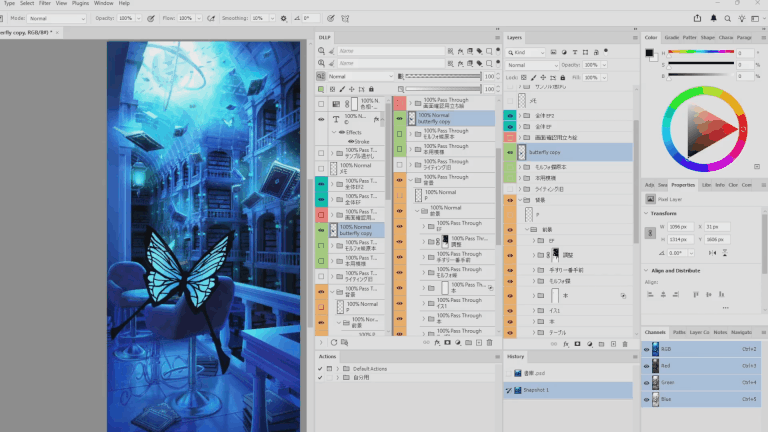Toggle visibility of the Red channel
Image resolution: width=768 pixels, height=432 pixels.
pyautogui.click(x=646, y=366)
